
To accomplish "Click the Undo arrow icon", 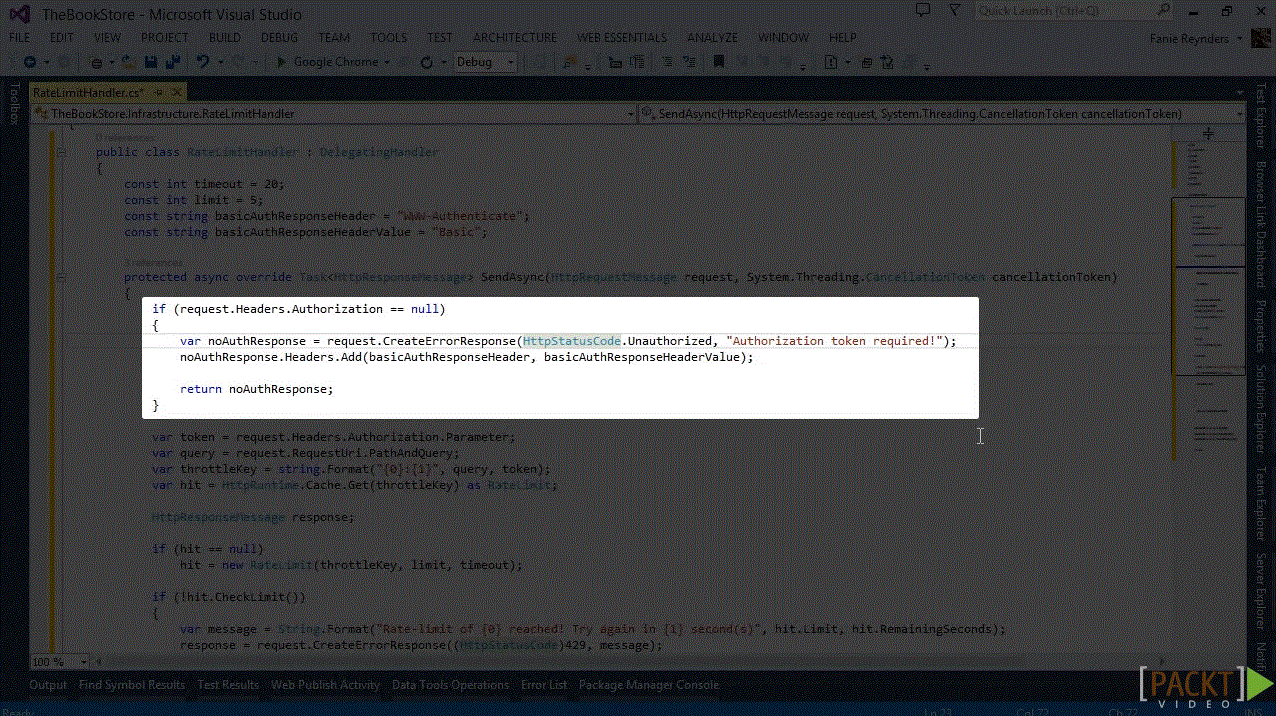I will coord(203,62).
